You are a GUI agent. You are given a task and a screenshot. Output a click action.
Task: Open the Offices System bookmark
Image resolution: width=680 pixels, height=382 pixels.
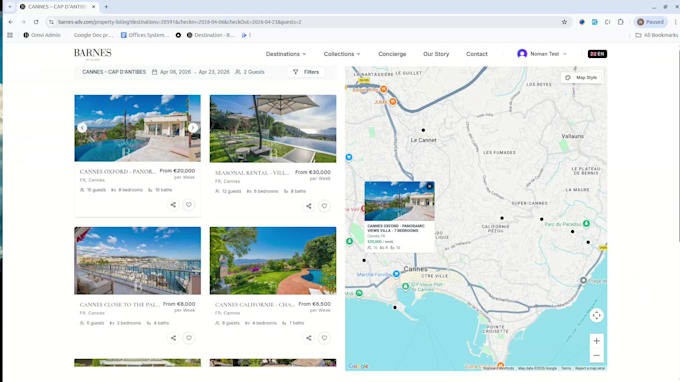click(145, 35)
